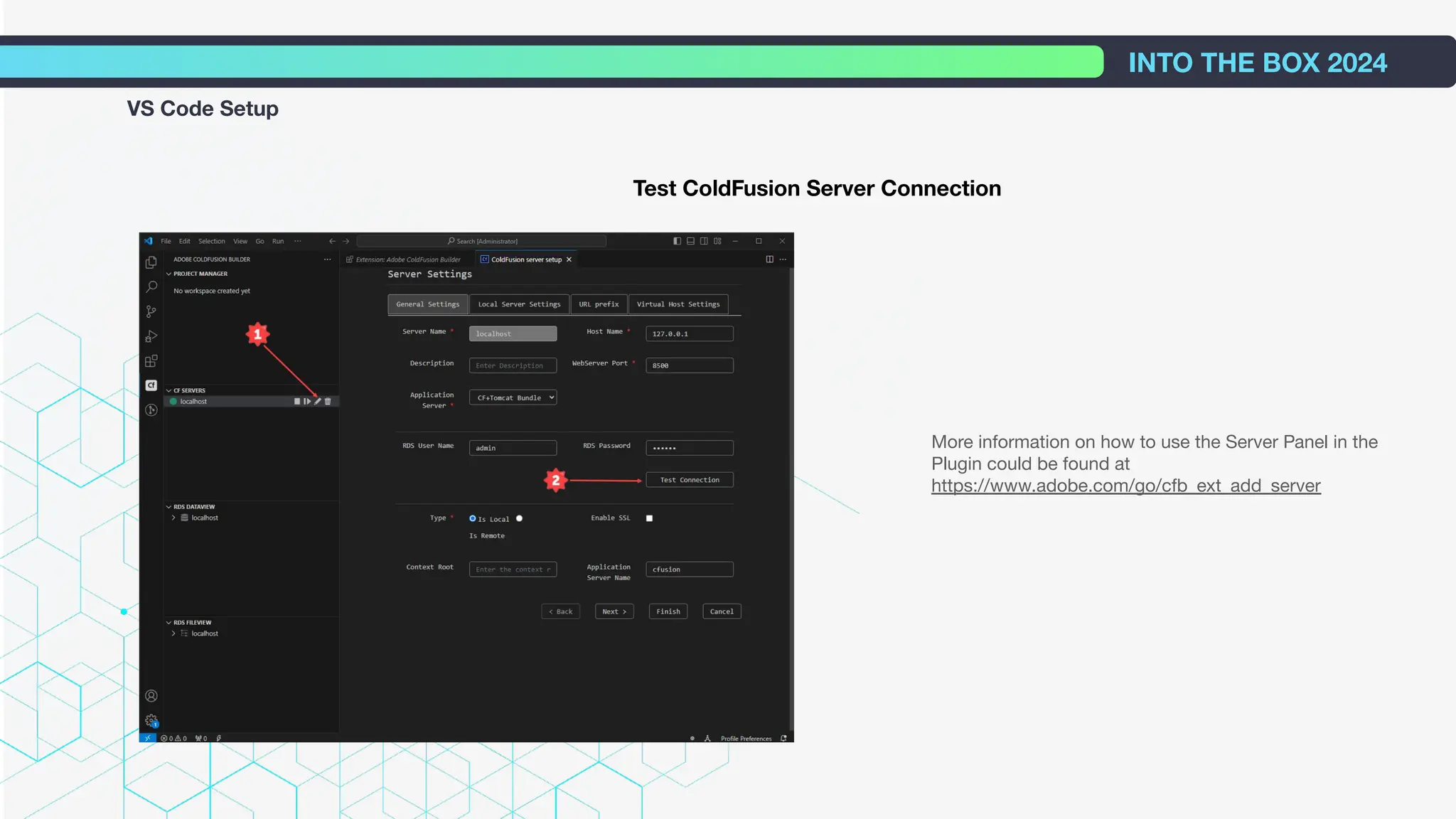This screenshot has width=1456, height=819.
Task: Stop the localhost CF server
Action: (x=297, y=402)
